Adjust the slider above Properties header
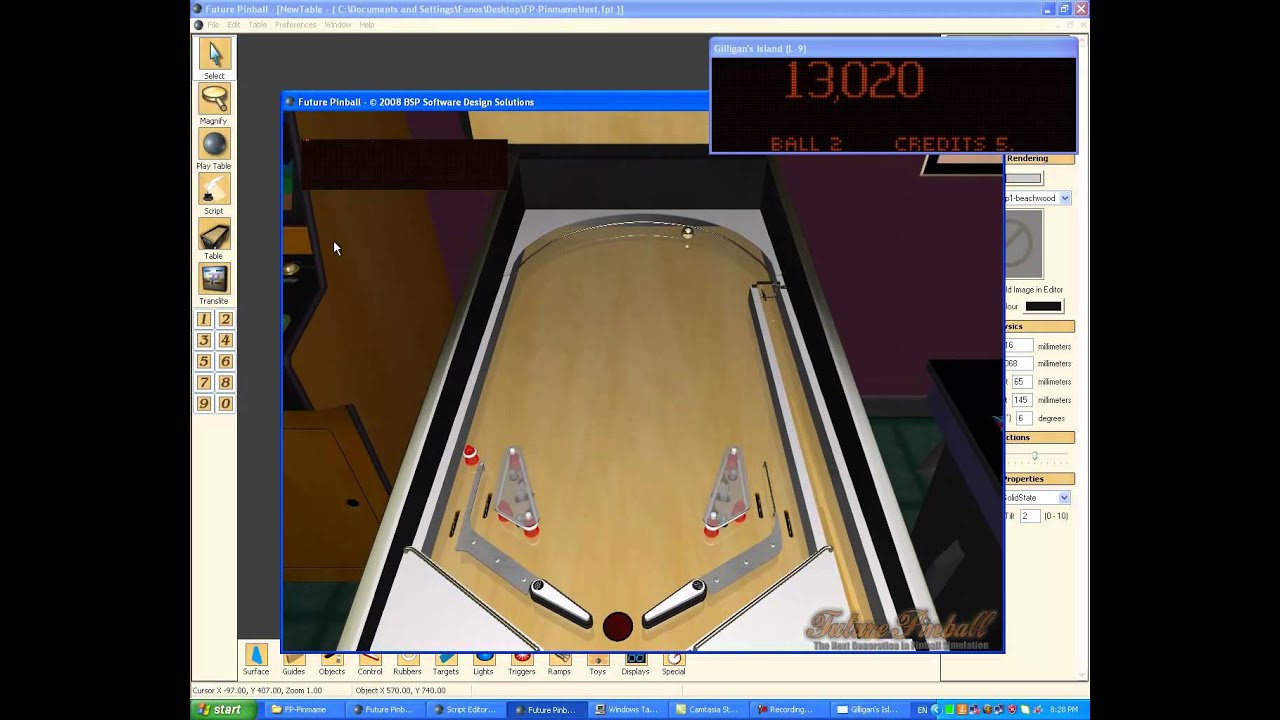 click(1035, 456)
